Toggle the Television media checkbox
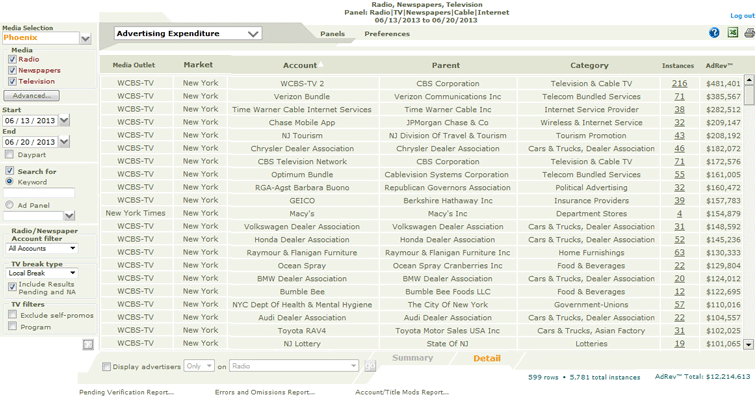756x398 pixels. pyautogui.click(x=13, y=82)
